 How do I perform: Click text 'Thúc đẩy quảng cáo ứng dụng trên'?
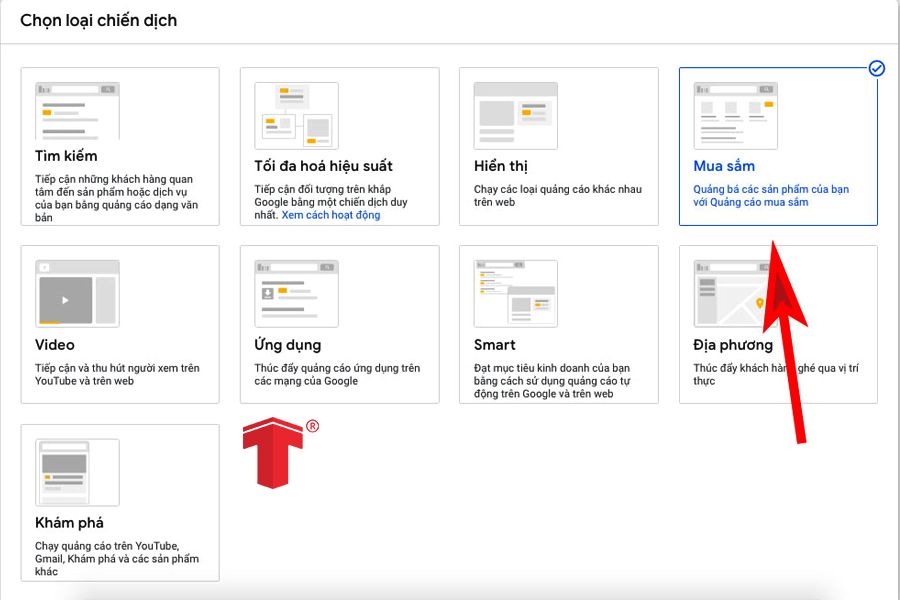point(337,368)
